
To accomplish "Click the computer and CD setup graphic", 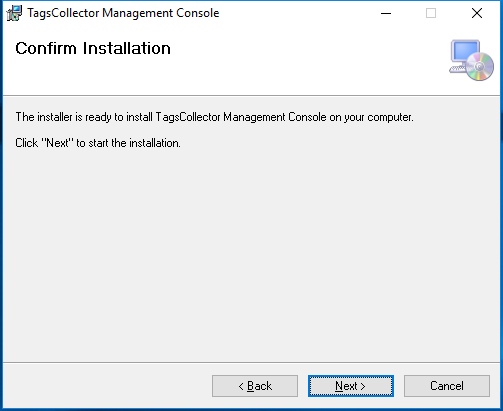I will tap(471, 60).
